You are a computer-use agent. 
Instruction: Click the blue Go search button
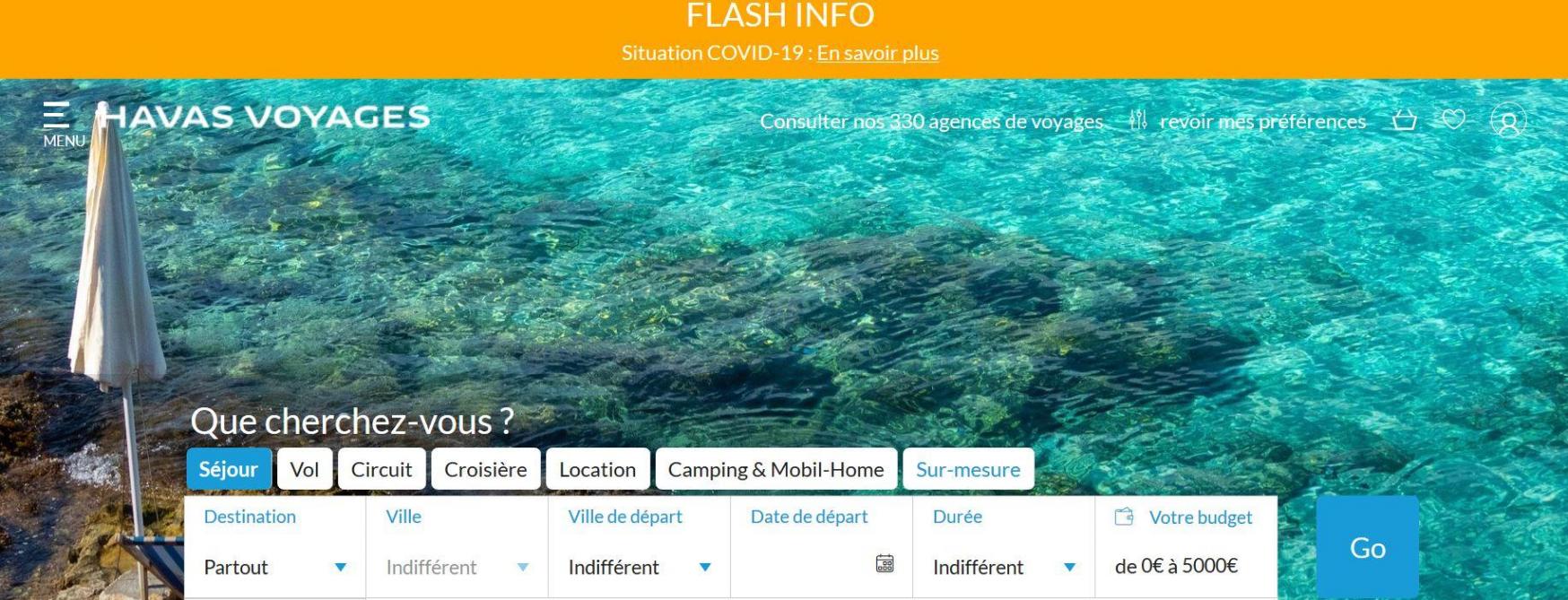pos(1367,547)
